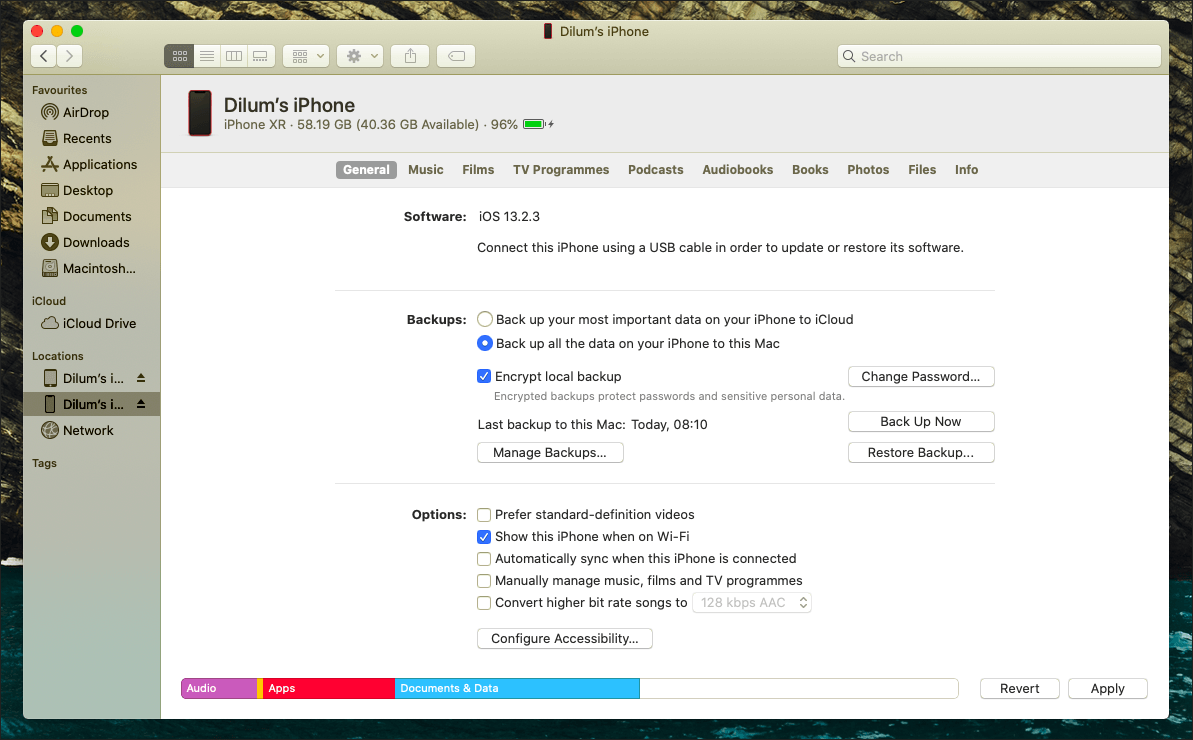Switch to list view in toolbar

coord(207,56)
